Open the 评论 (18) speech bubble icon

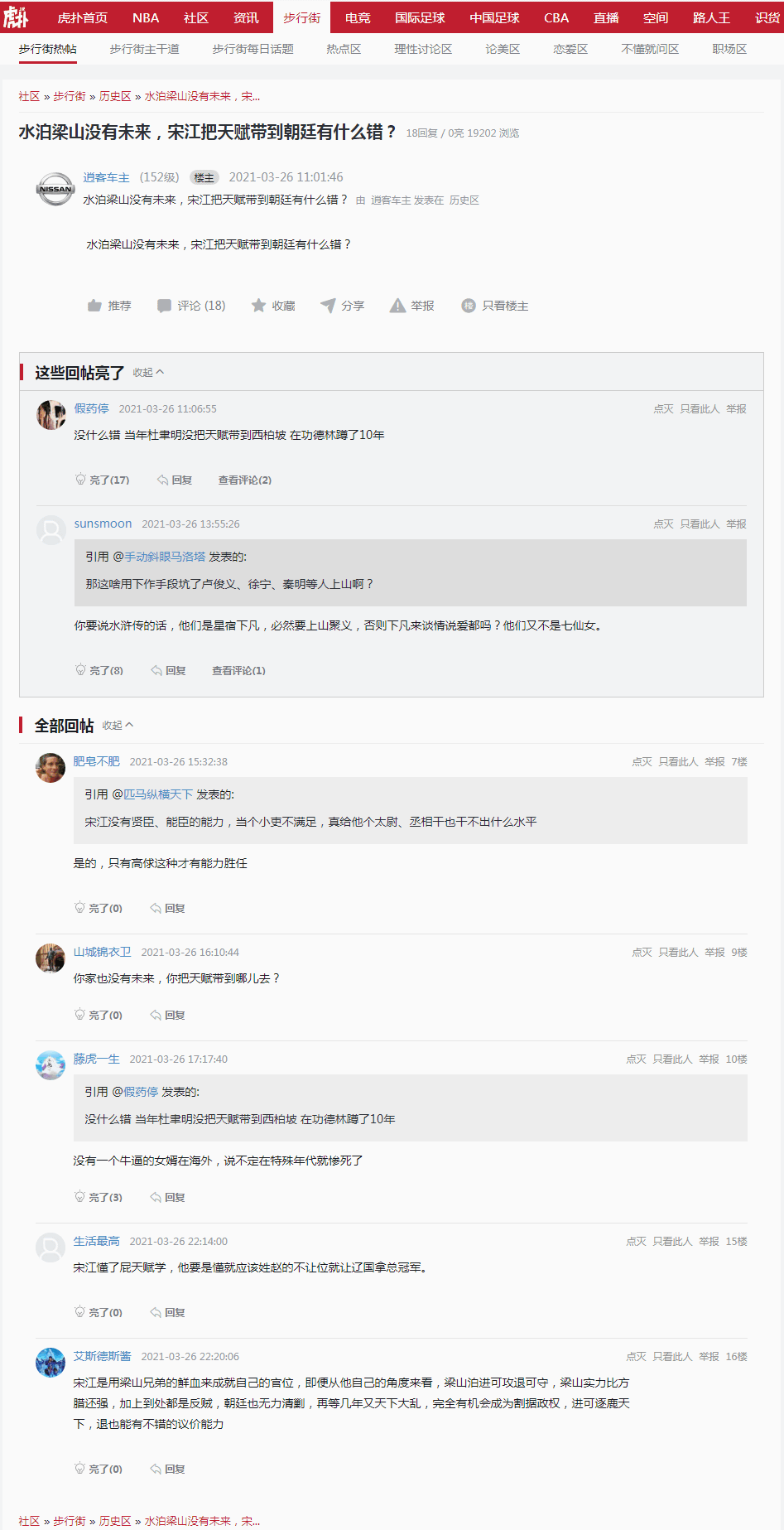(165, 306)
